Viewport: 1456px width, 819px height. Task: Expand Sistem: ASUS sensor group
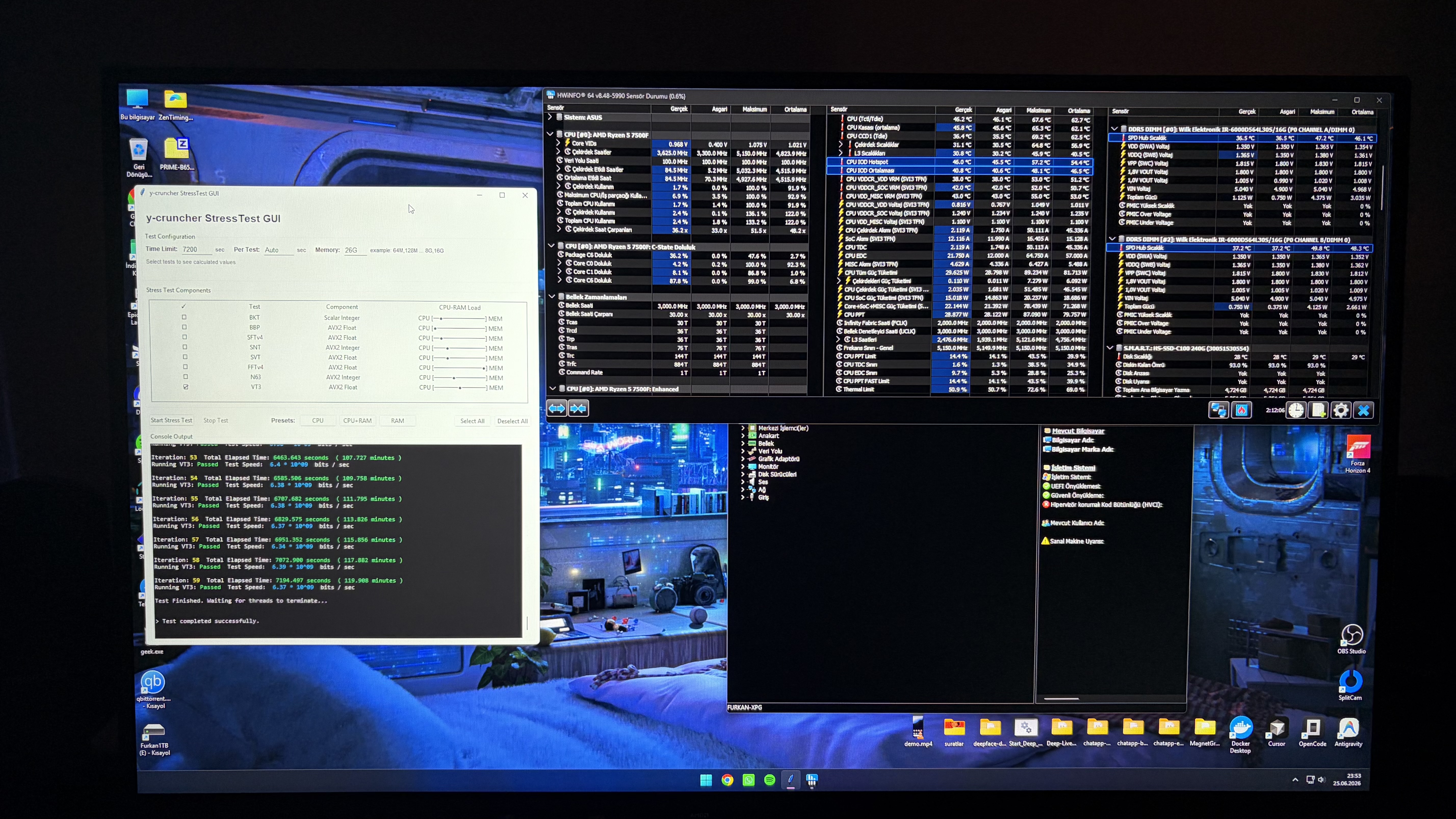(x=550, y=117)
